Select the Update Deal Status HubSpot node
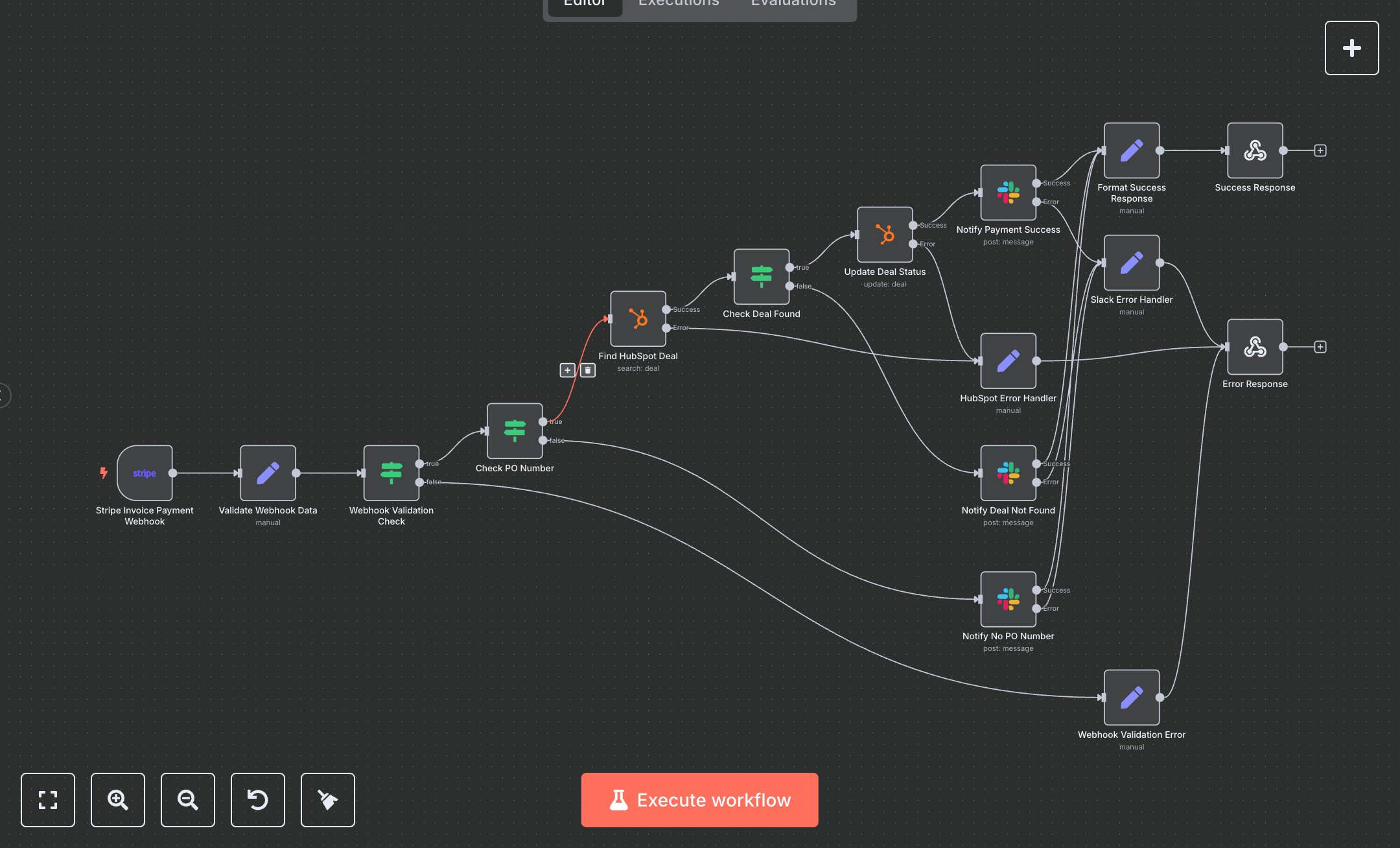This screenshot has height=848, width=1400. 885,235
